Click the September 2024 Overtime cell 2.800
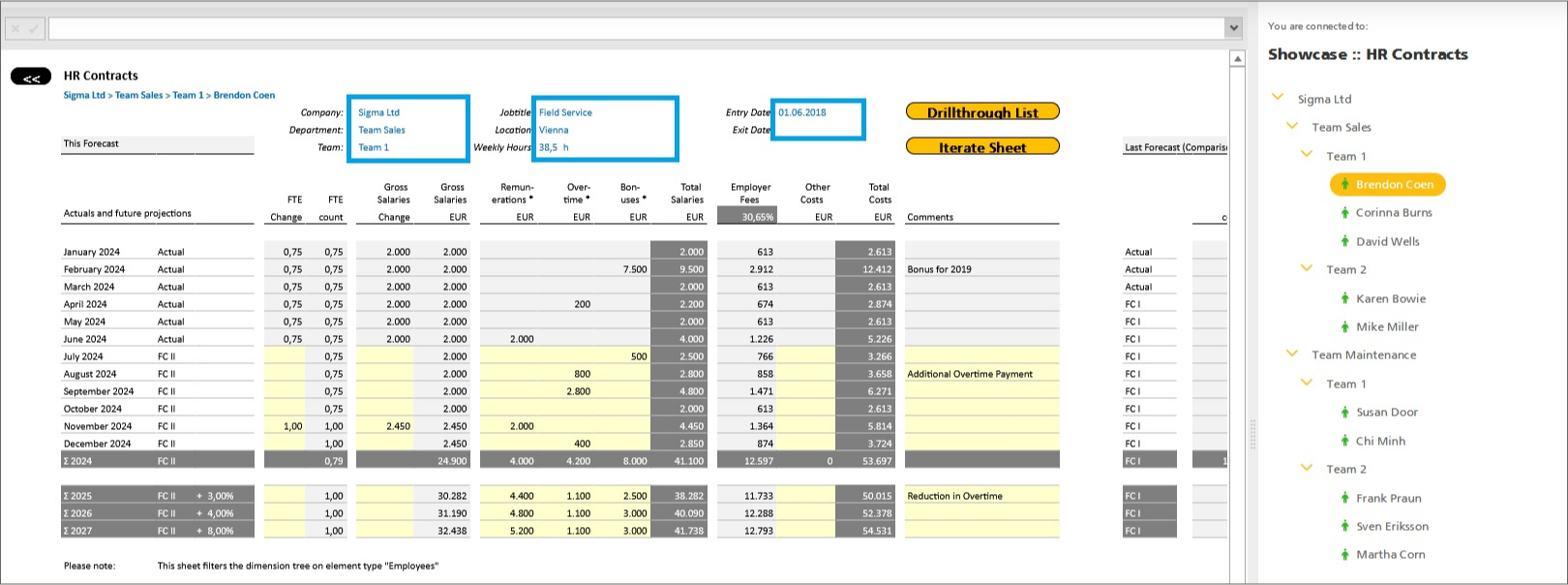The width and height of the screenshot is (1568, 585). (565, 391)
